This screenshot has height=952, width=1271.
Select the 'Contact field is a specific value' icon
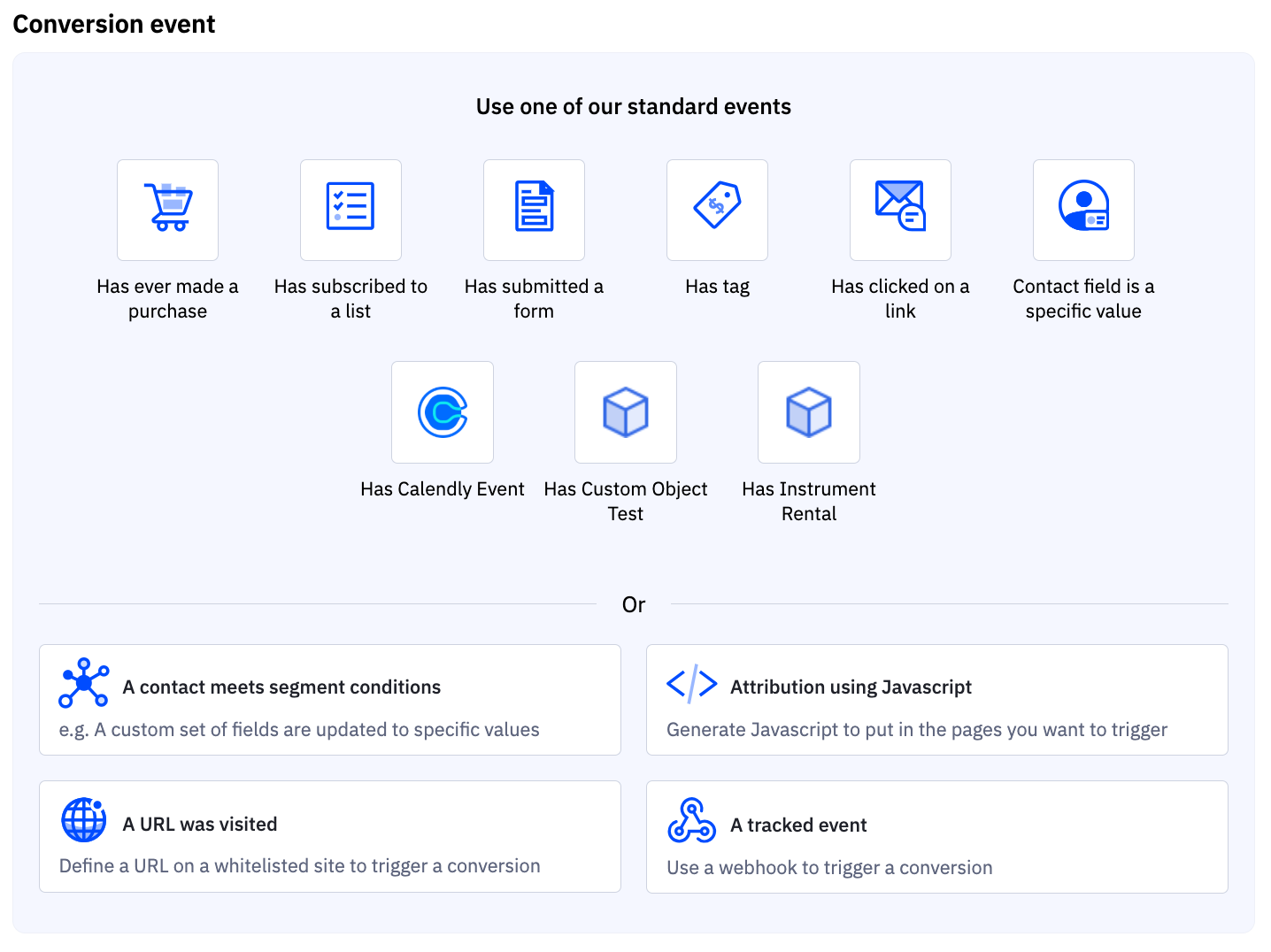1083,210
